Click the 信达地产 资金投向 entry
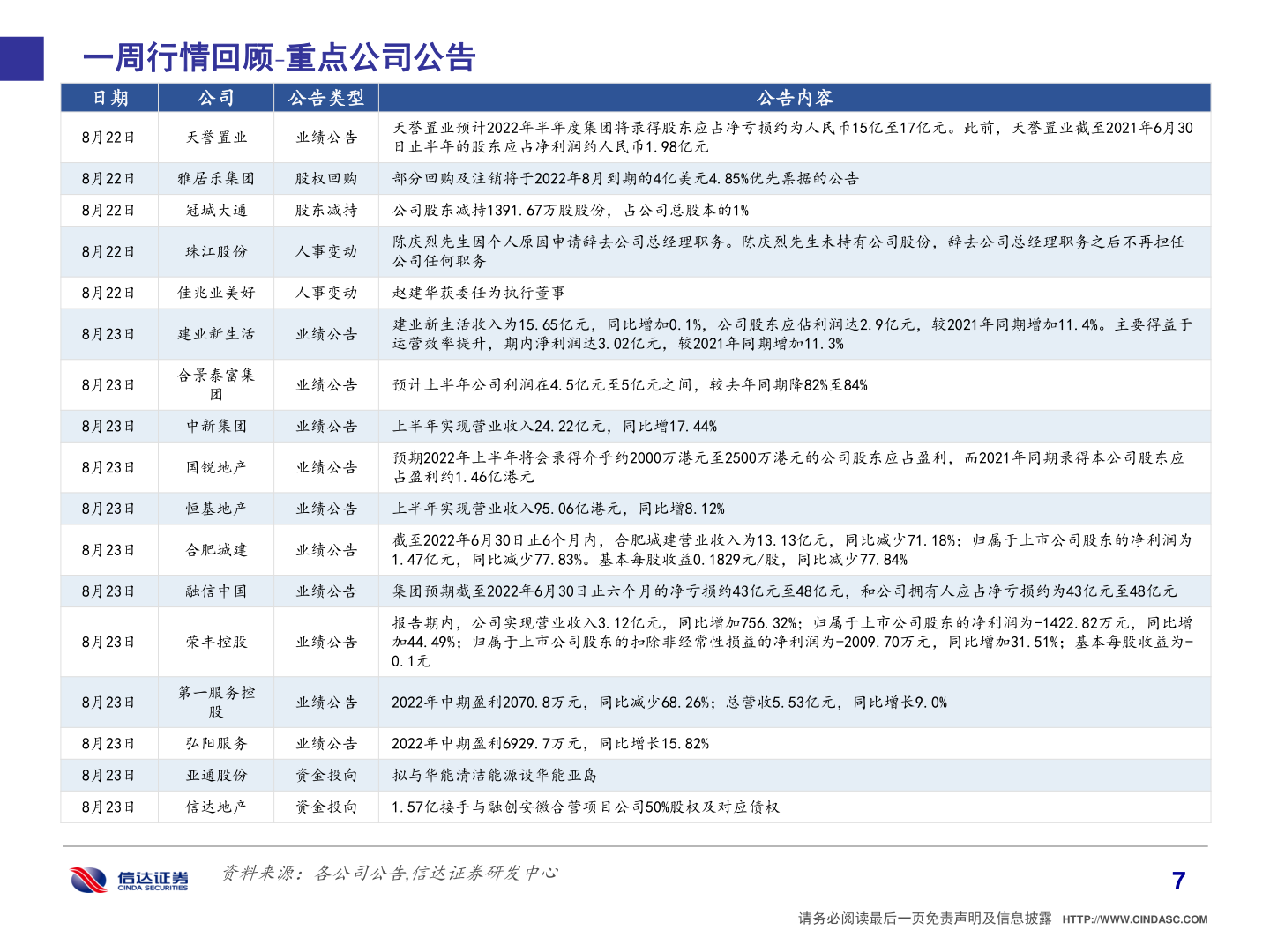Viewport: 1270px width, 952px height. coord(327,805)
